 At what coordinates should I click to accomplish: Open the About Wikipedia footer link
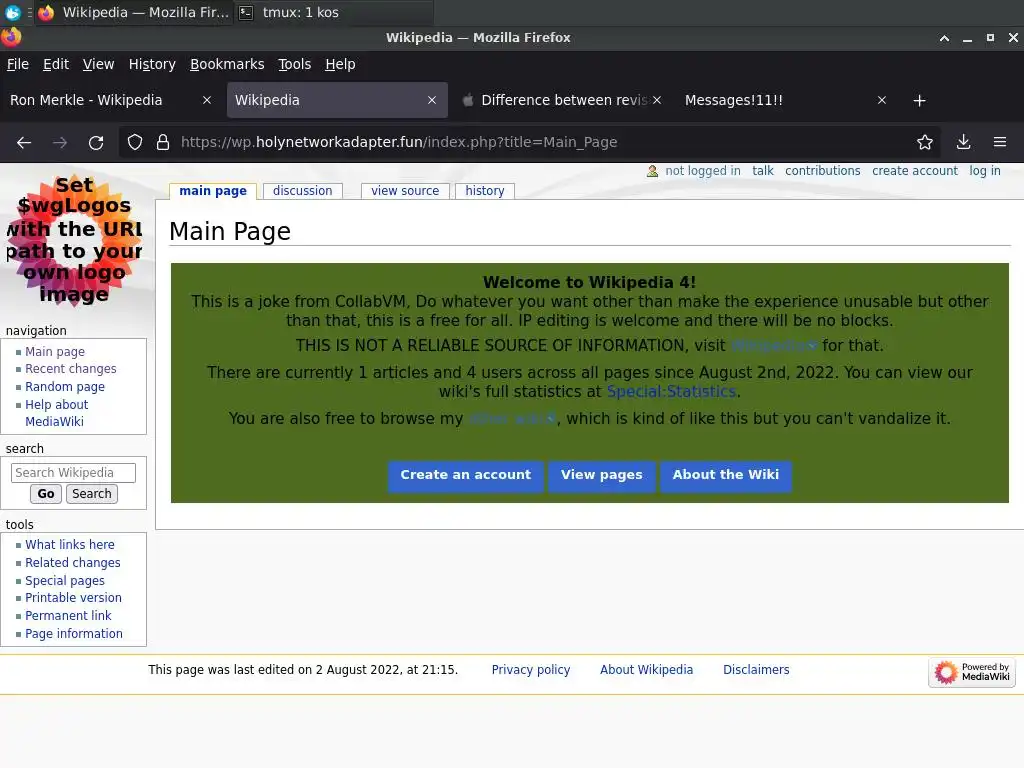647,670
